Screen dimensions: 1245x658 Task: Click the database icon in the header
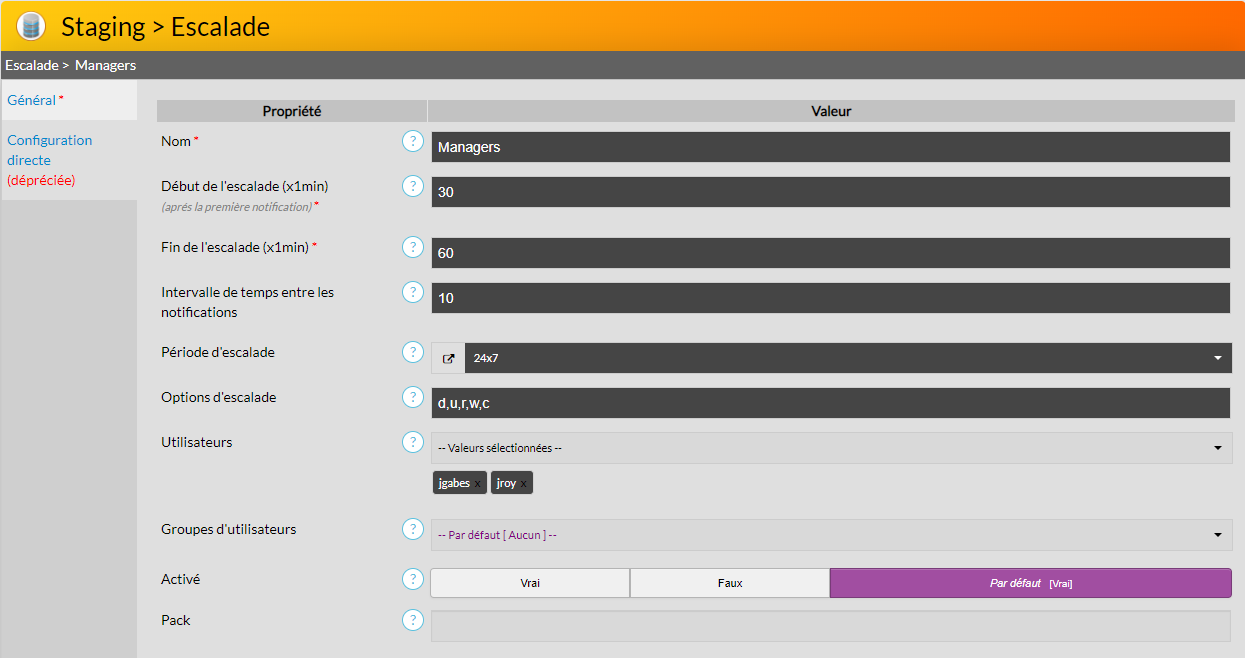(x=31, y=26)
